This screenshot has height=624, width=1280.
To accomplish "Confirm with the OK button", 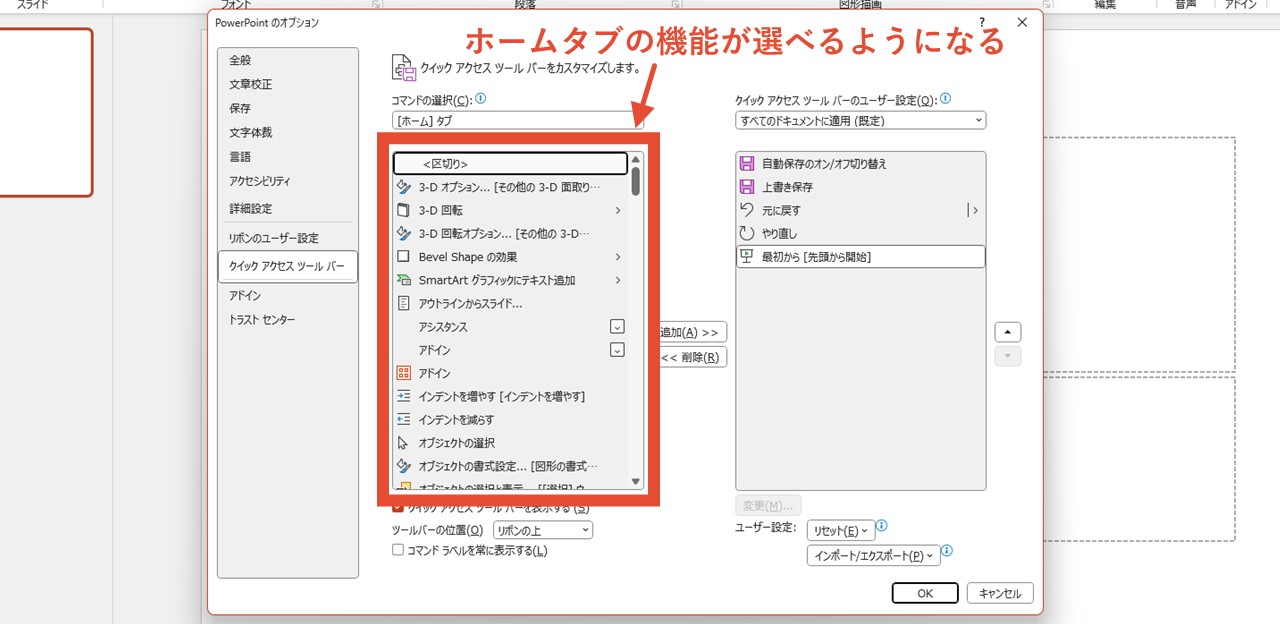I will coord(925,593).
